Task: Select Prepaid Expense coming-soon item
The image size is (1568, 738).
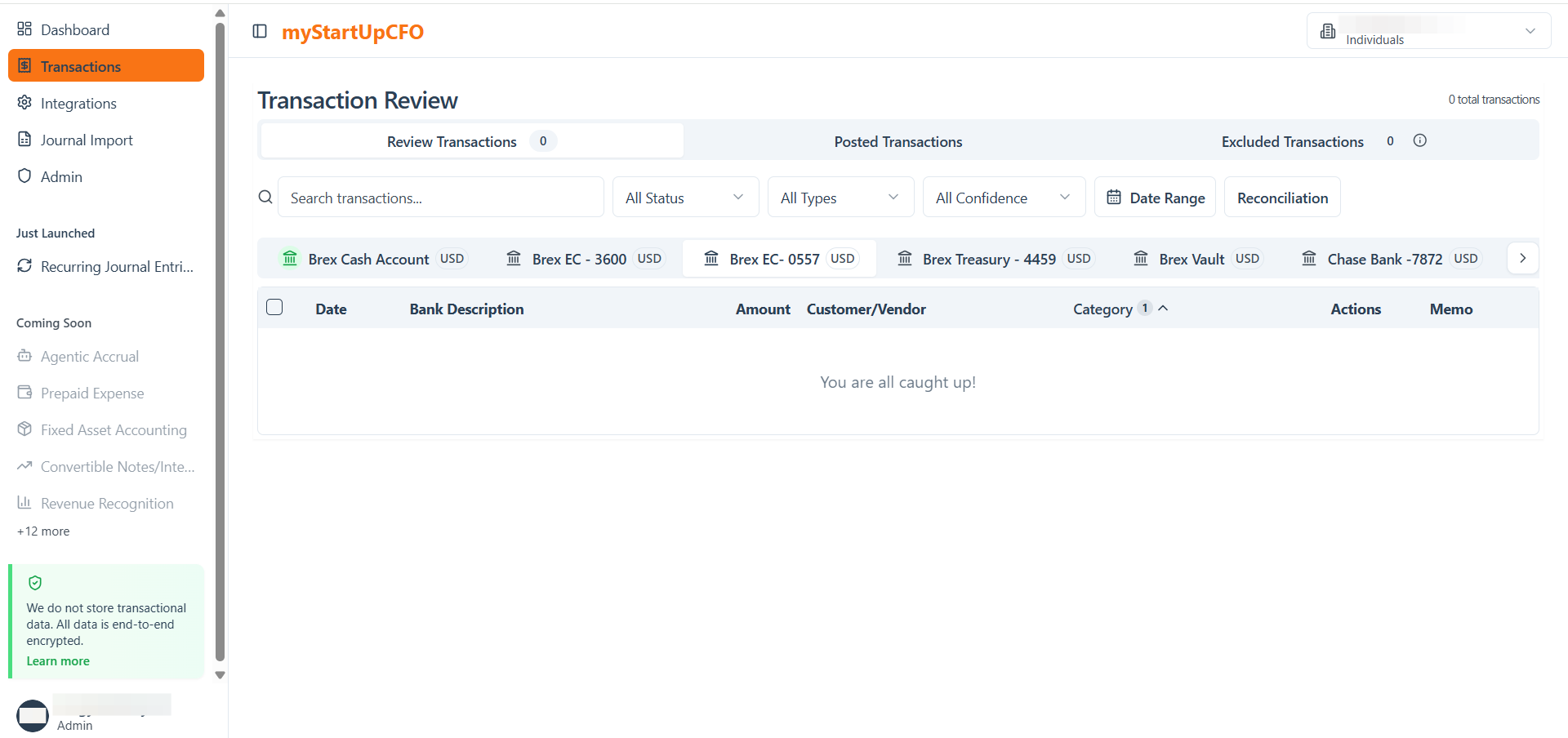Action: (x=106, y=393)
